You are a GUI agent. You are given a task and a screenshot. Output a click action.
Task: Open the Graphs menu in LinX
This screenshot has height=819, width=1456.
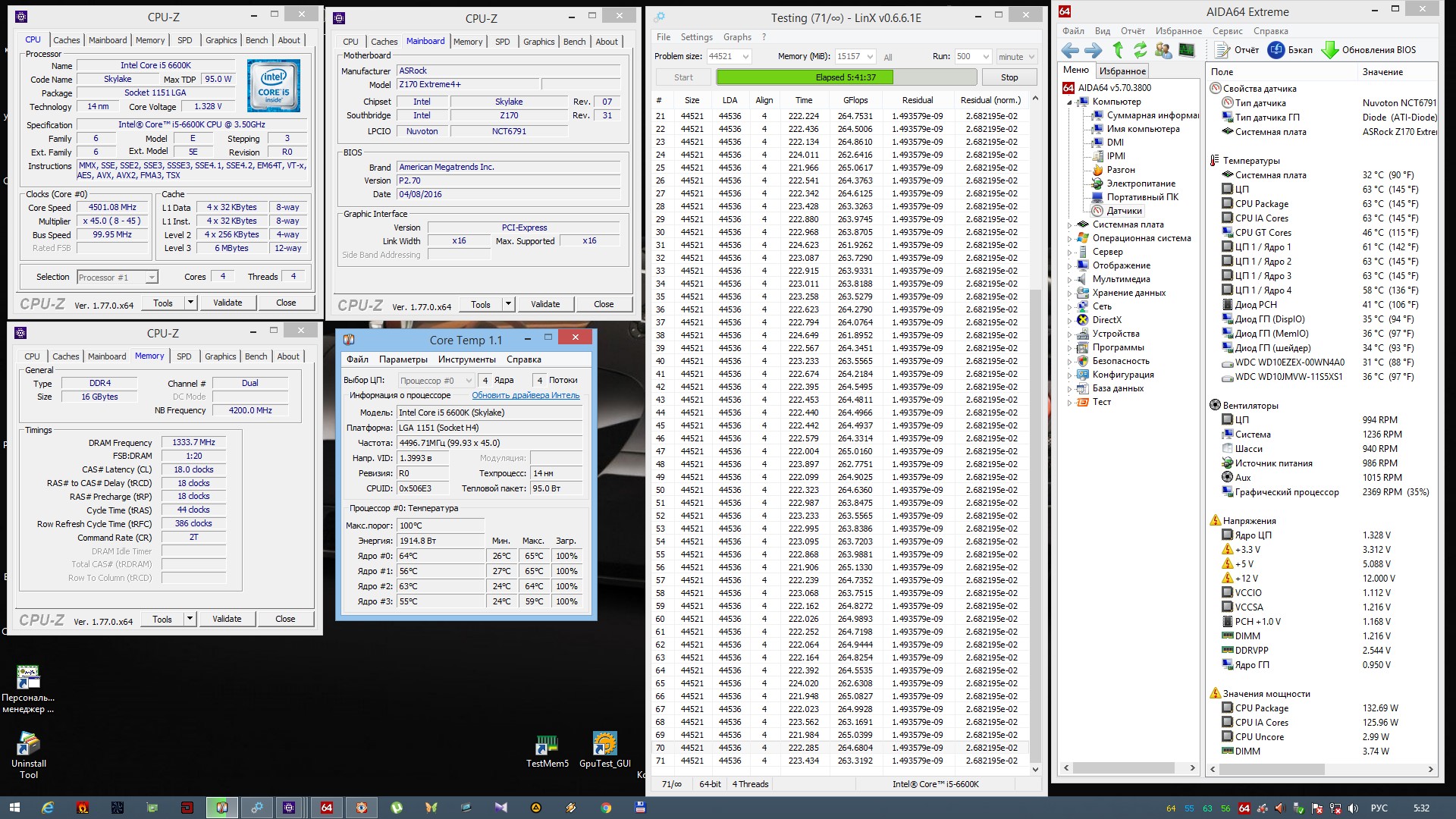pos(736,37)
